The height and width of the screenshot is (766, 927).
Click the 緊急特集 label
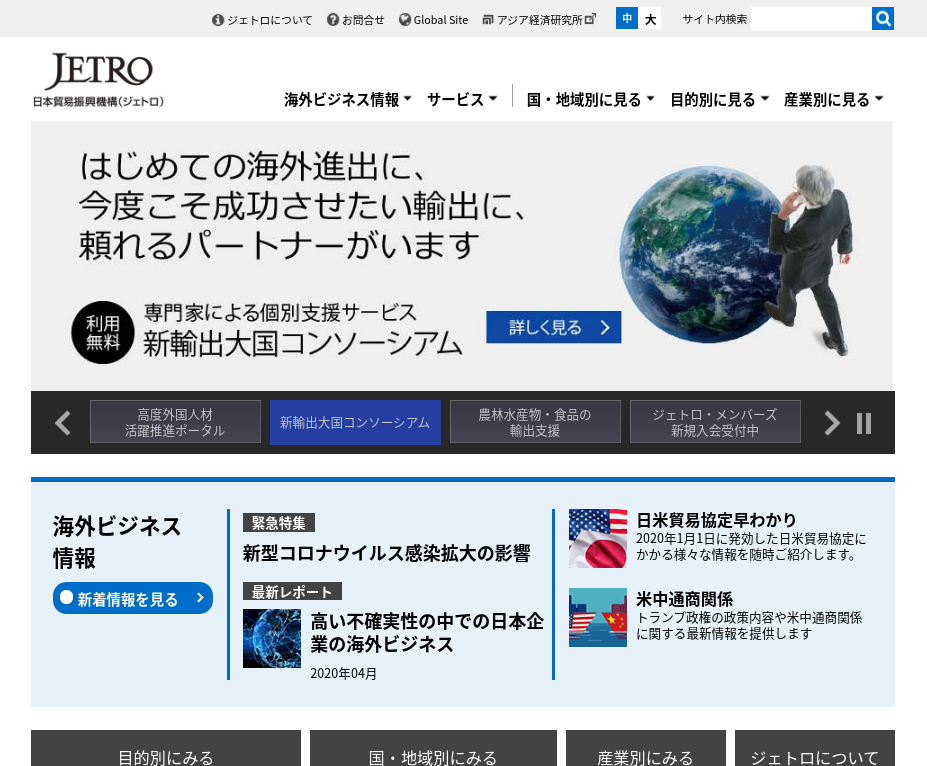pos(278,522)
